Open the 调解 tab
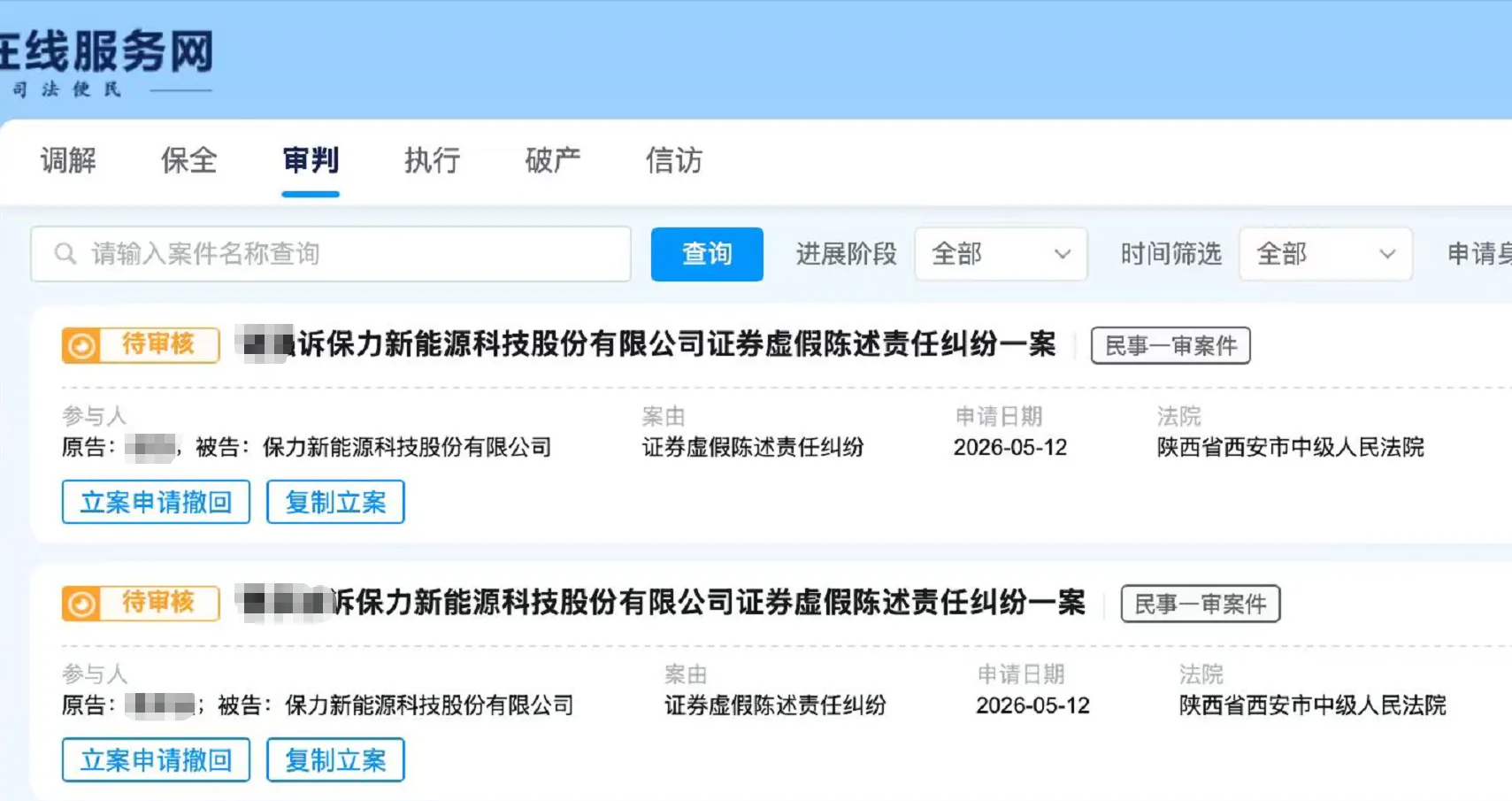This screenshot has height=801, width=1512. (x=68, y=161)
